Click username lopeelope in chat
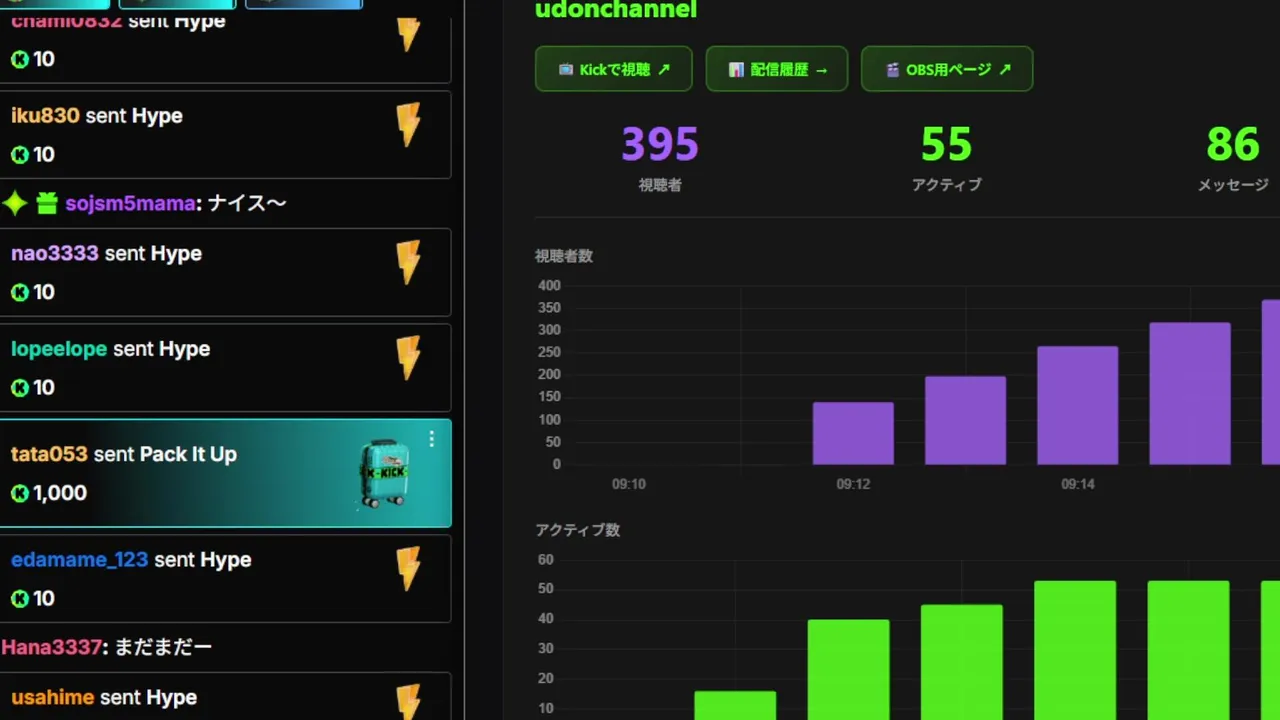This screenshot has width=1280, height=720. [59, 349]
